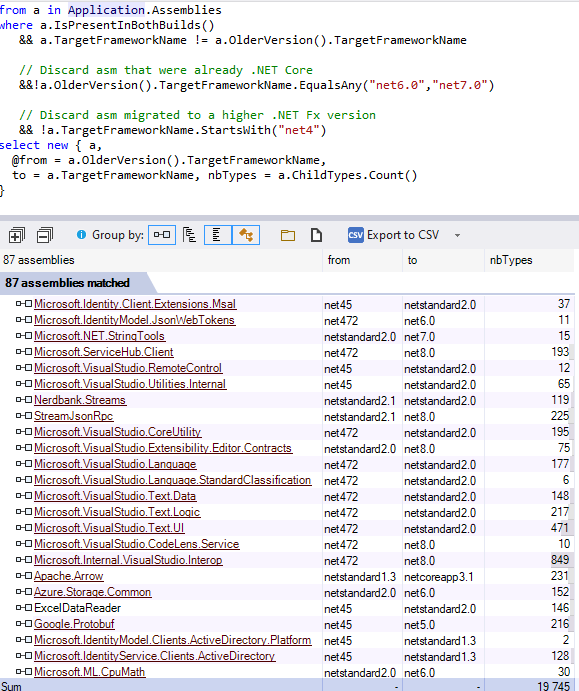Open Microsoft.ServiceHub.Client link
This screenshot has width=579, height=691.
click(x=104, y=352)
